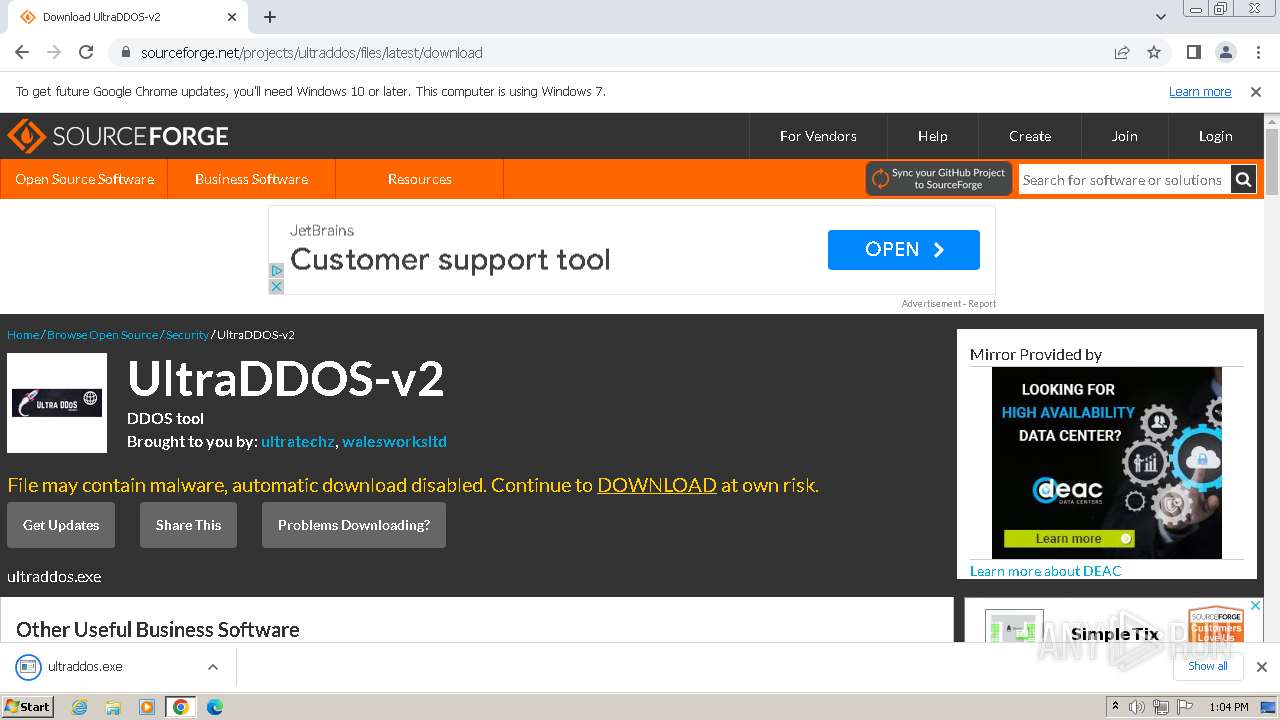Viewport: 1280px width, 720px height.
Task: Click Sync your GitHub Project button
Action: tap(939, 179)
